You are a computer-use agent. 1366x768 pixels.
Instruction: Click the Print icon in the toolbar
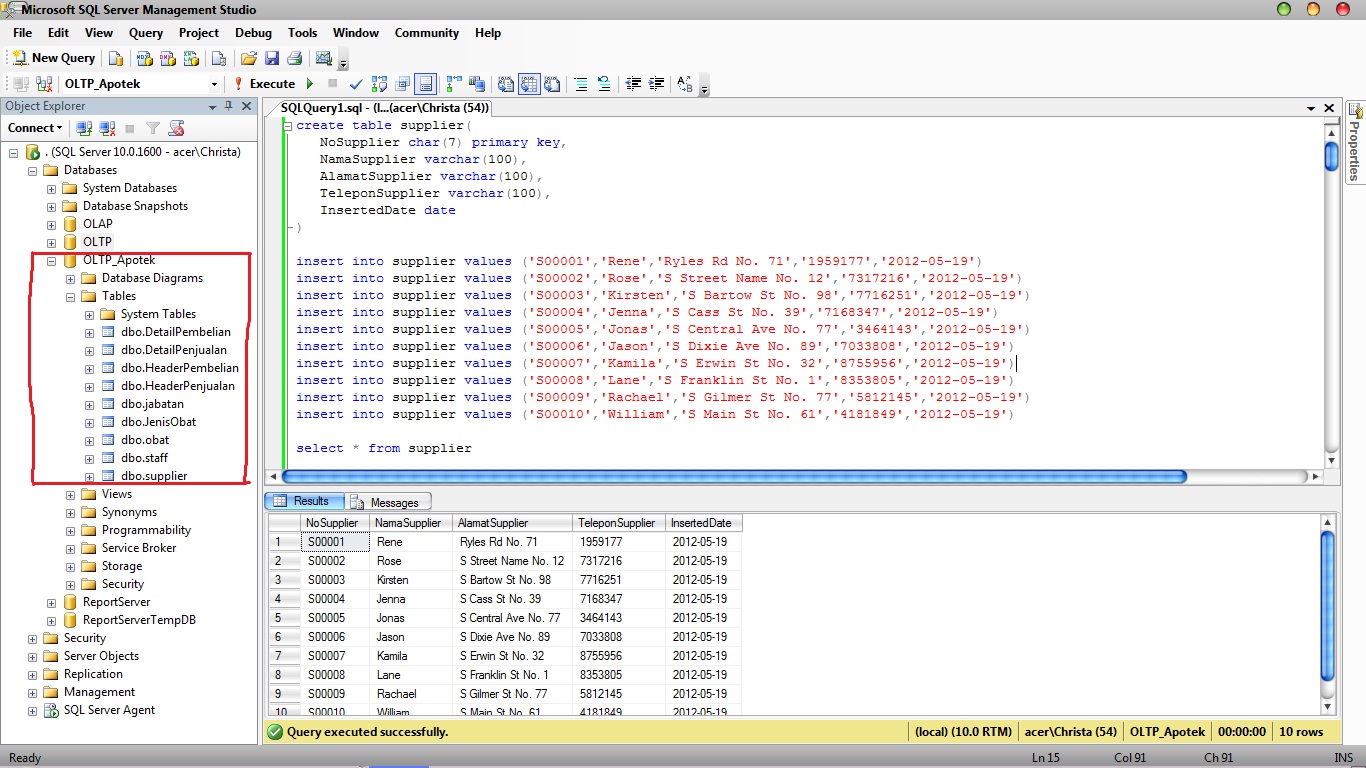click(x=295, y=58)
